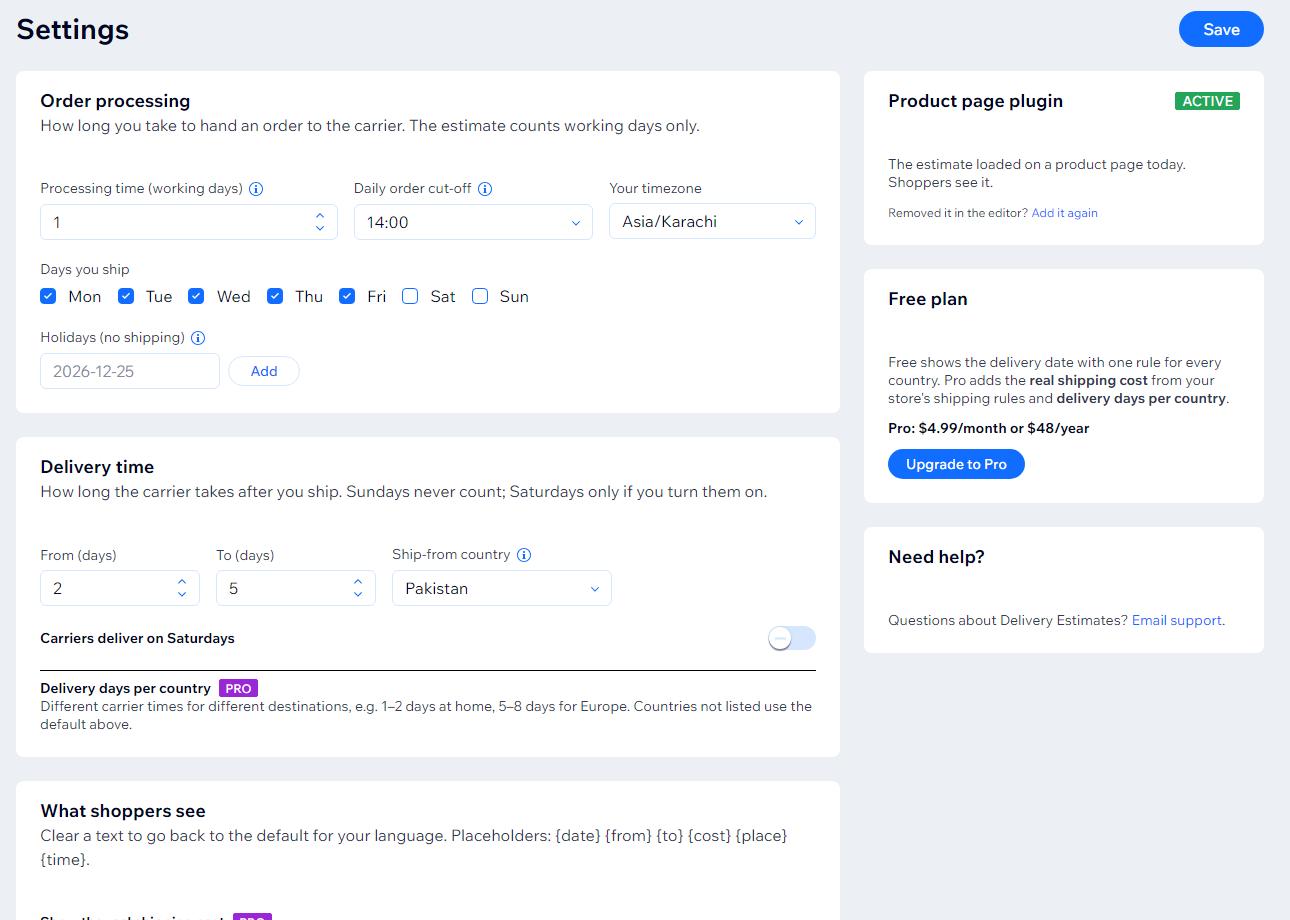Click the Processing time stepper field
1290x920 pixels.
click(189, 222)
